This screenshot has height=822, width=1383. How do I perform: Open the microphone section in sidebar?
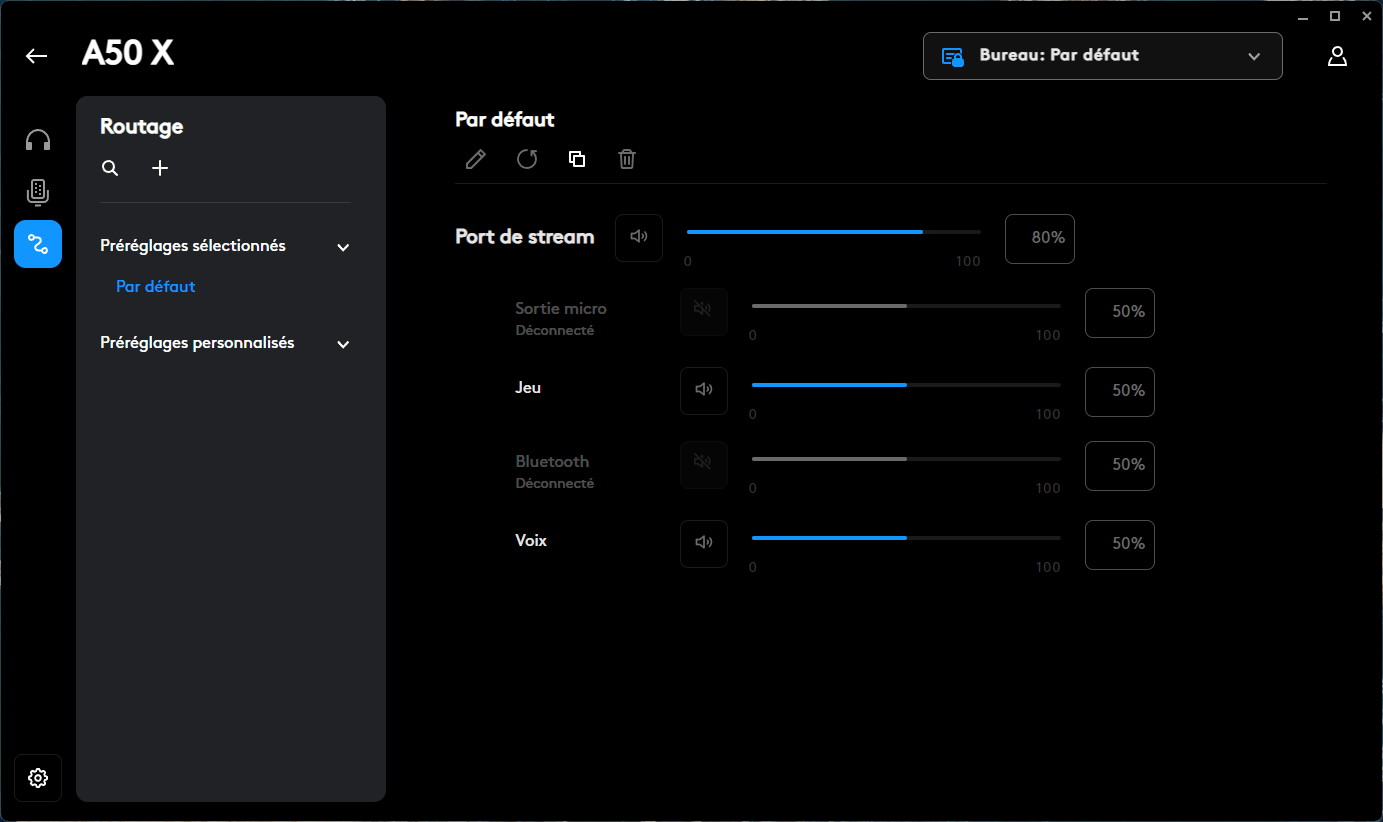tap(38, 192)
